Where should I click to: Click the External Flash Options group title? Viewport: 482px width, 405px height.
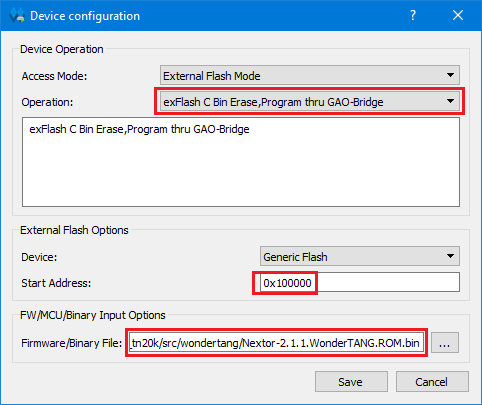pos(74,230)
